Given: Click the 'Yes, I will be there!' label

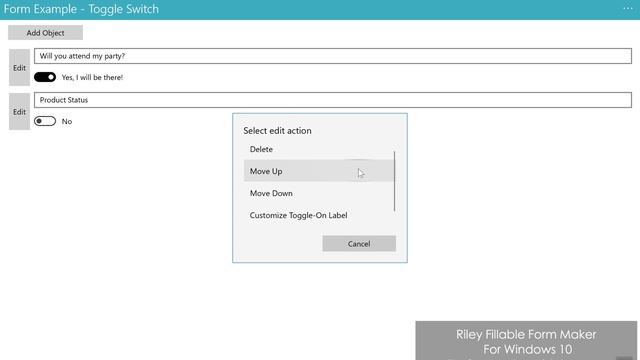Looking at the screenshot, I should [x=92, y=78].
